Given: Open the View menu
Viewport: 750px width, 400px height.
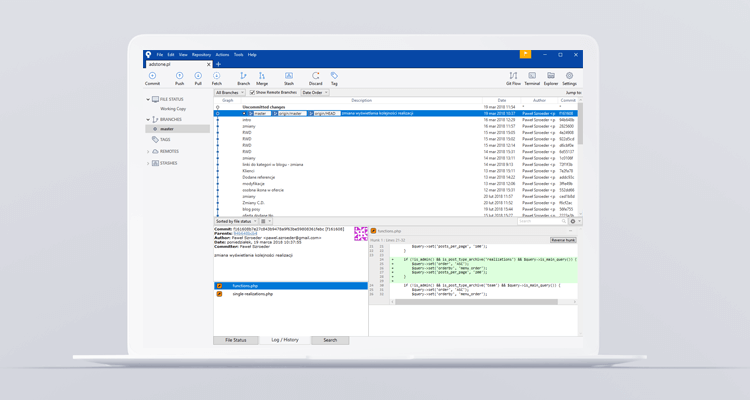Looking at the screenshot, I should tap(183, 55).
